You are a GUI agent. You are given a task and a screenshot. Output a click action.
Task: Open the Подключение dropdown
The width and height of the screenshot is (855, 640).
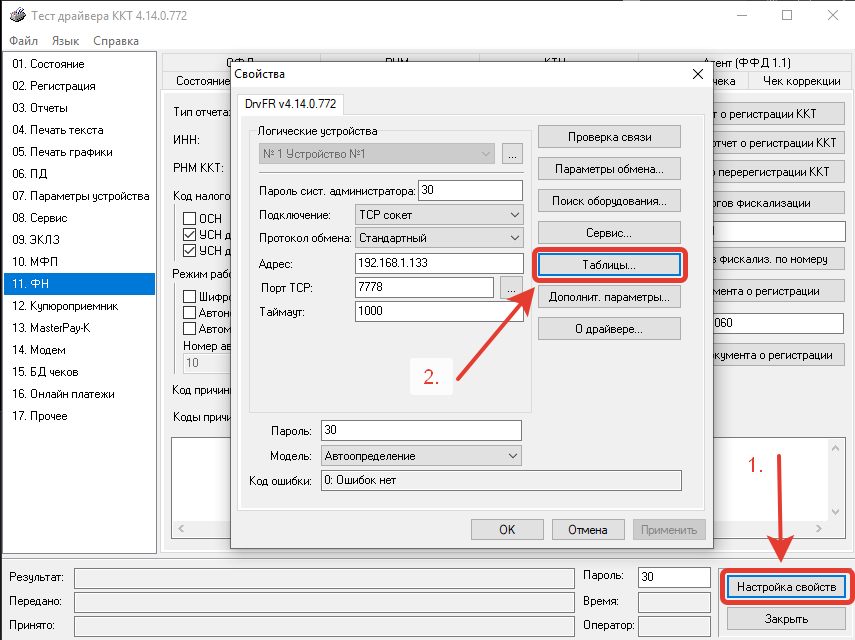(x=439, y=215)
